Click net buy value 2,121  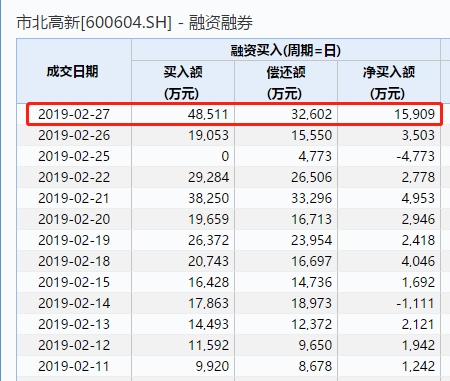(418, 324)
